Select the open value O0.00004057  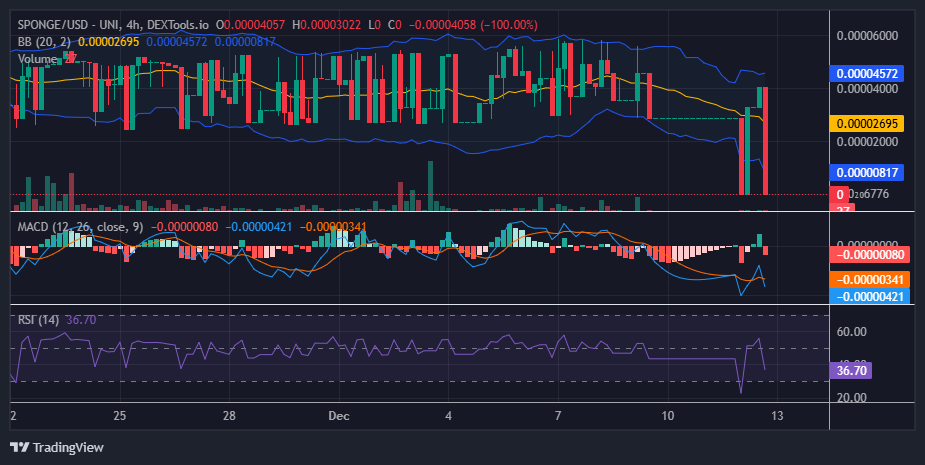coord(251,25)
